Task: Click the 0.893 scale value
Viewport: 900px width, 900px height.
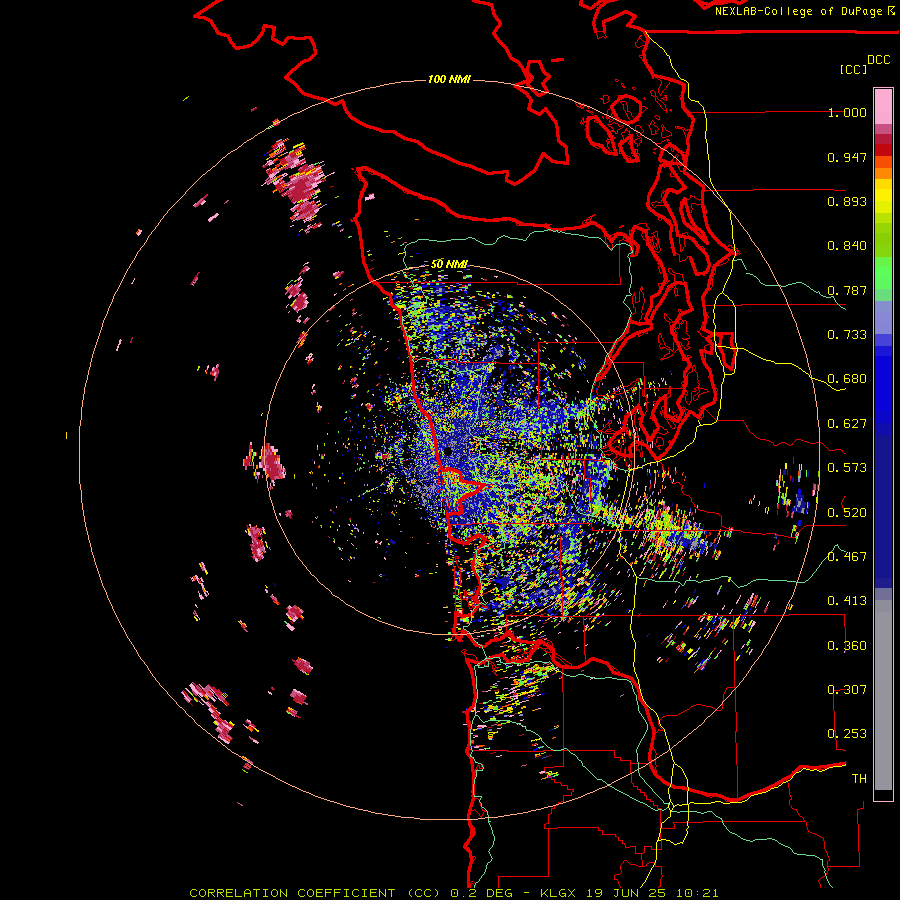Action: 847,201
